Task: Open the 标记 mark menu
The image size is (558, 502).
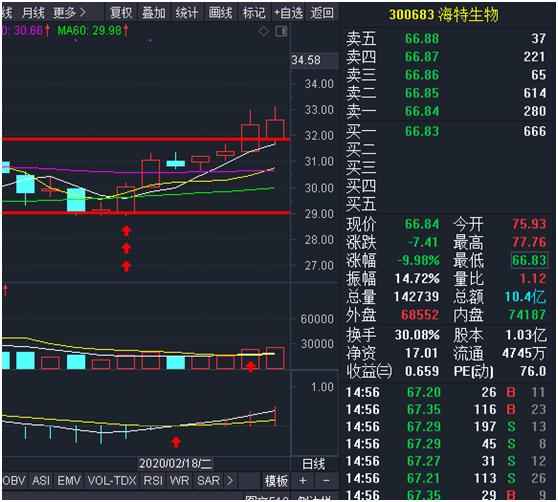Action: (254, 13)
